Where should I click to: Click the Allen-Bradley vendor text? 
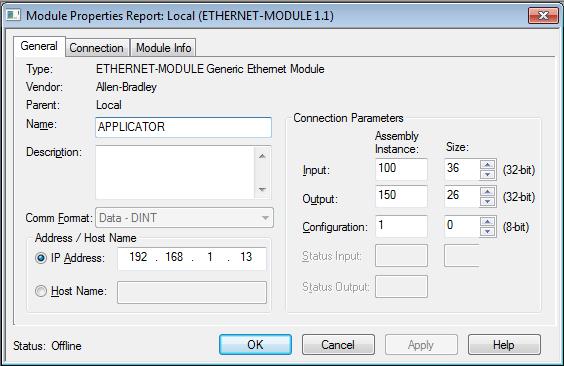point(126,87)
